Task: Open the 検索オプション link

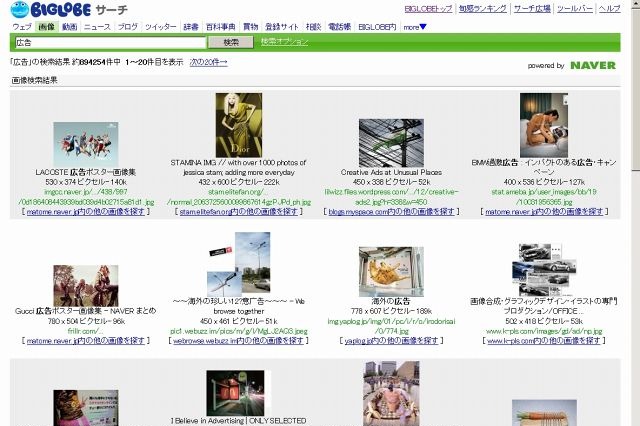Action: pyautogui.click(x=284, y=42)
